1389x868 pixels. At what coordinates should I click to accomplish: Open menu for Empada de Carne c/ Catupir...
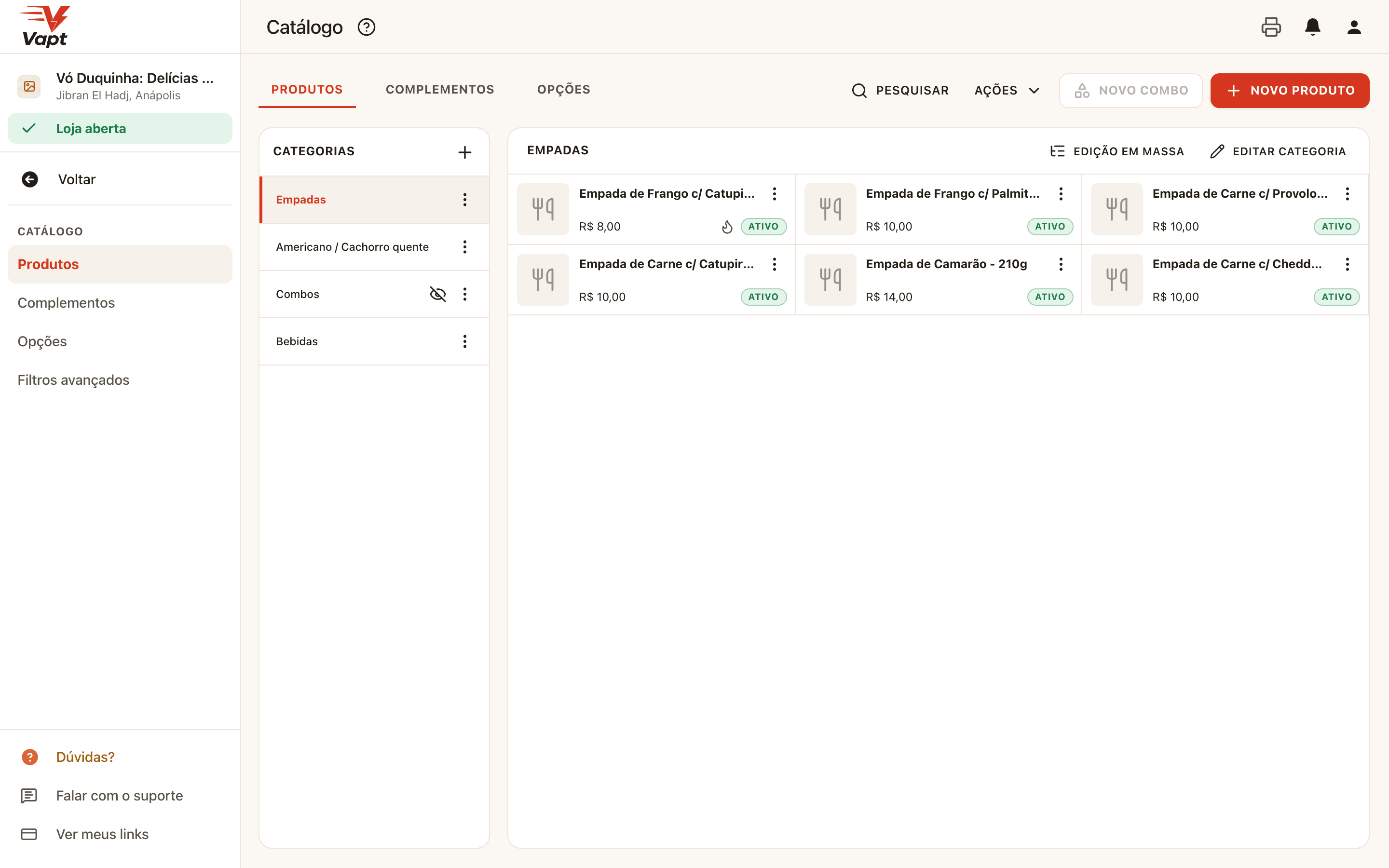coord(774,264)
